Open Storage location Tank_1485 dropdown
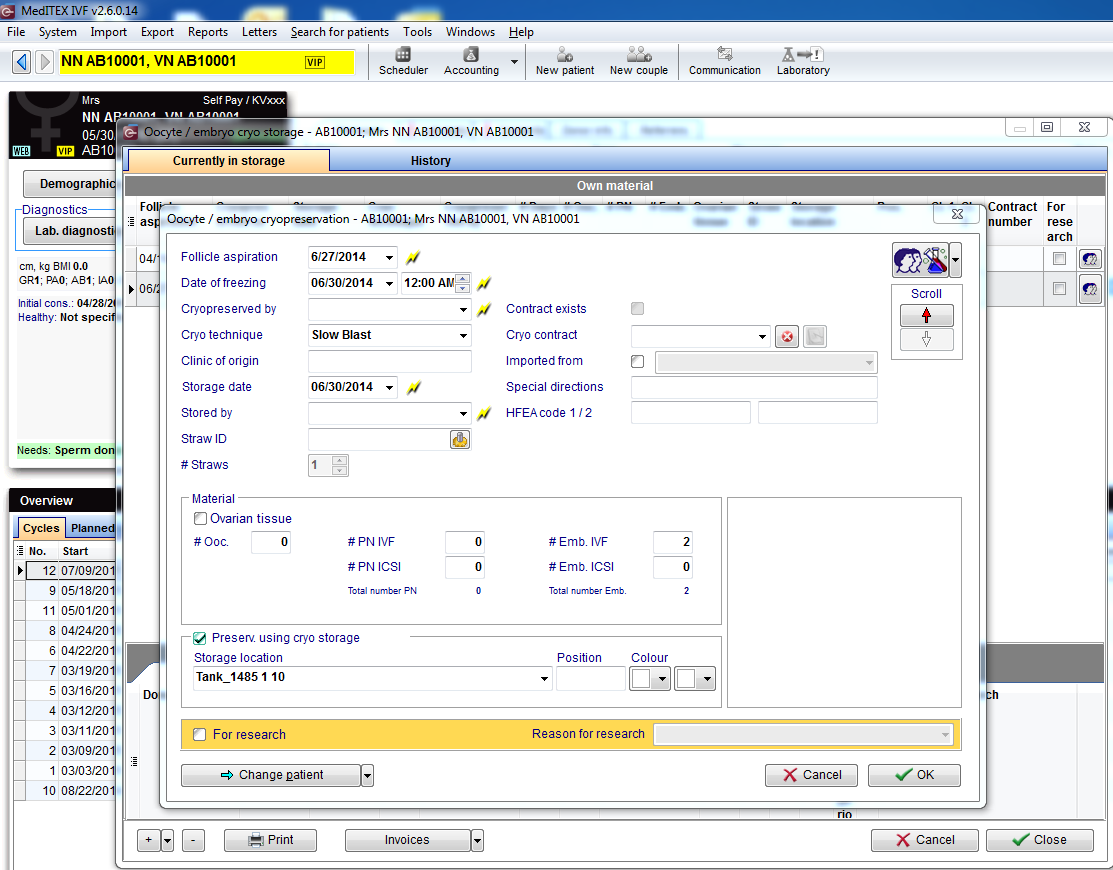The image size is (1113, 870). (x=544, y=678)
